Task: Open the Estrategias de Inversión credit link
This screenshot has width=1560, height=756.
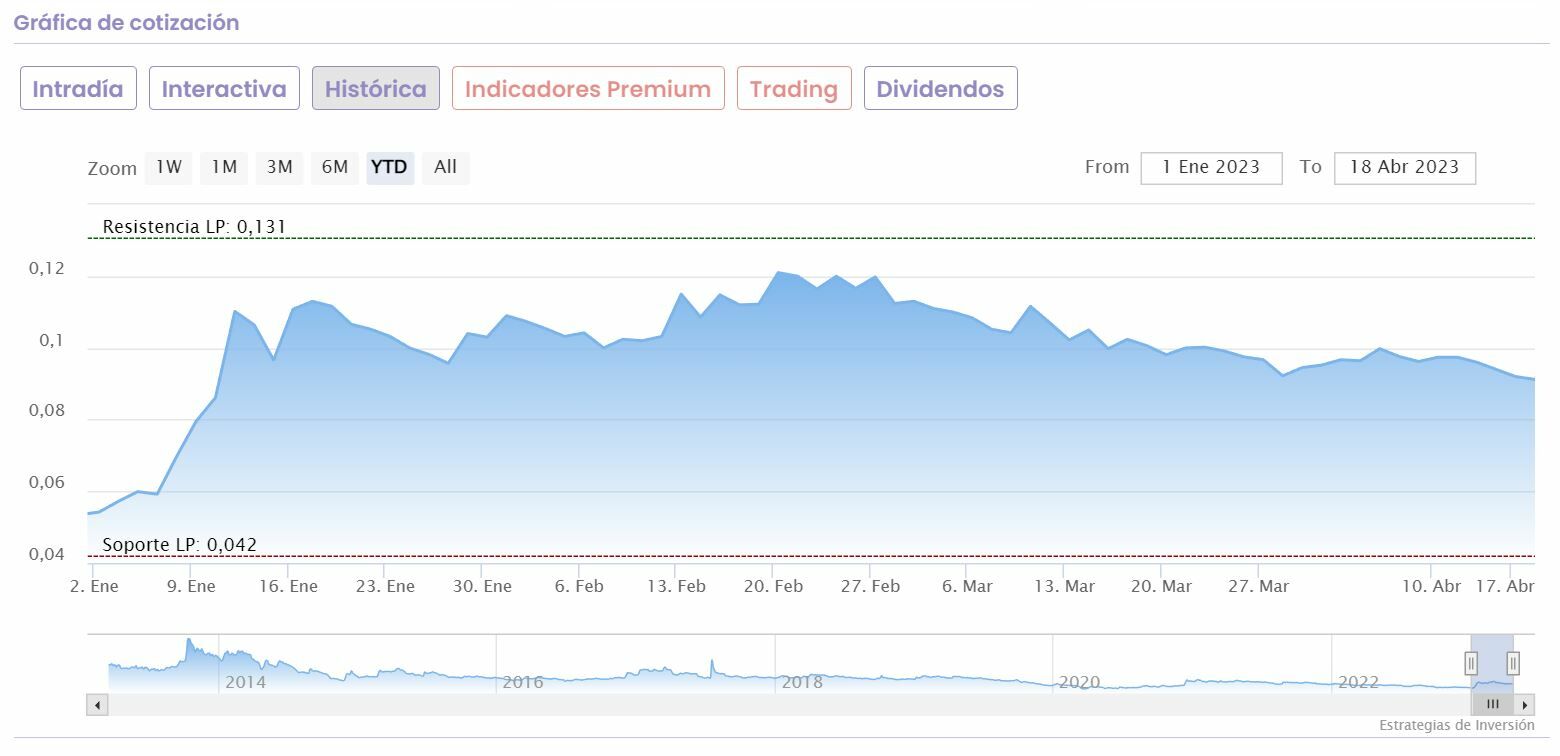Action: (1456, 725)
